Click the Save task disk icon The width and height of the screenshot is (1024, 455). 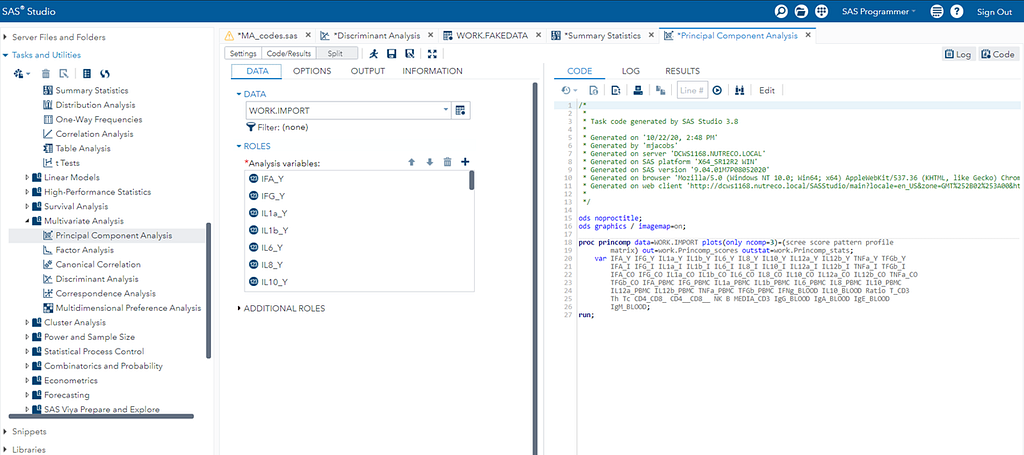coord(392,53)
